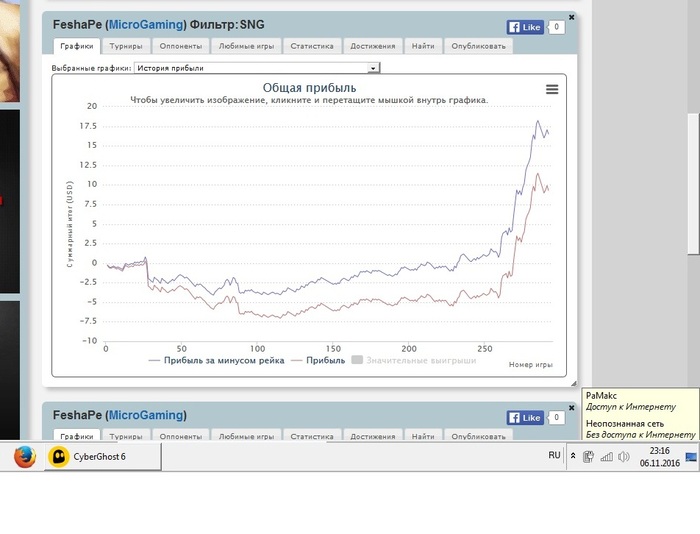Toggle legend series Прибыль
This screenshot has height=534, width=700.
[x=318, y=360]
